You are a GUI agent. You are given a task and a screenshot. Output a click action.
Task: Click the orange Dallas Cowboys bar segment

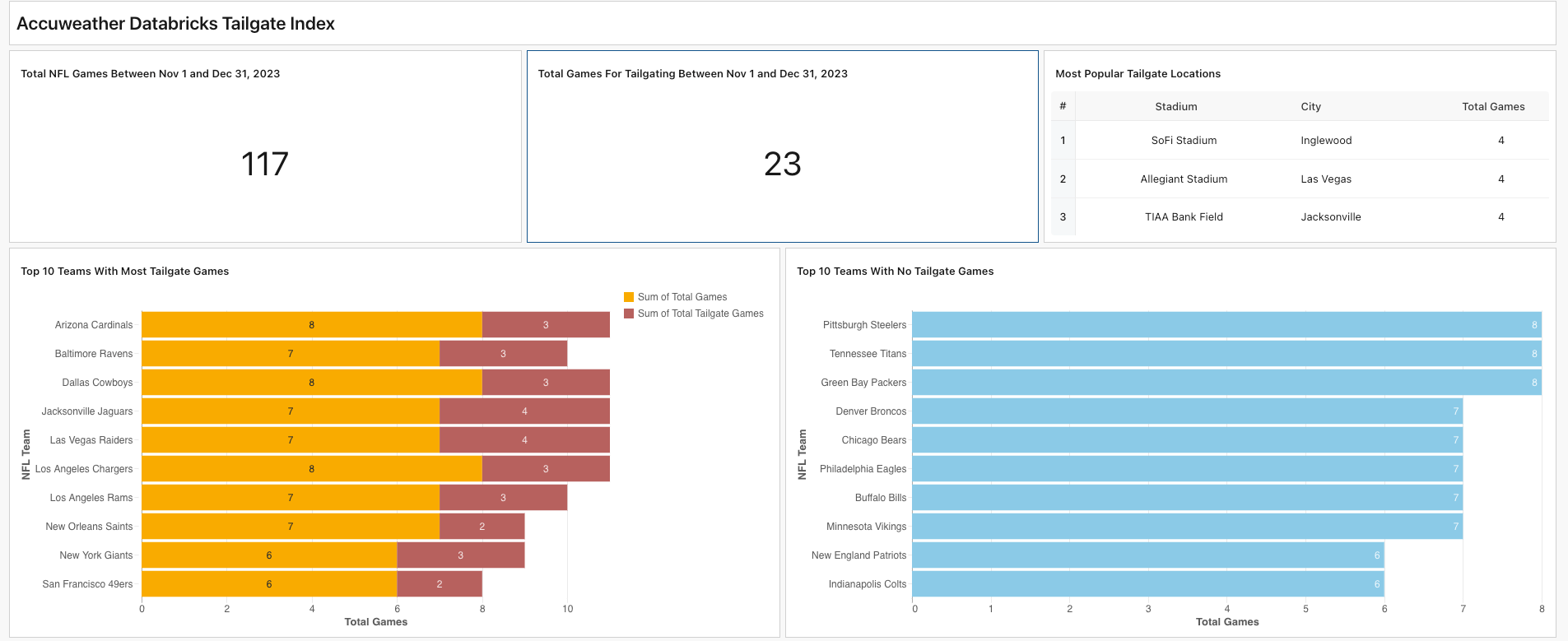pos(312,383)
